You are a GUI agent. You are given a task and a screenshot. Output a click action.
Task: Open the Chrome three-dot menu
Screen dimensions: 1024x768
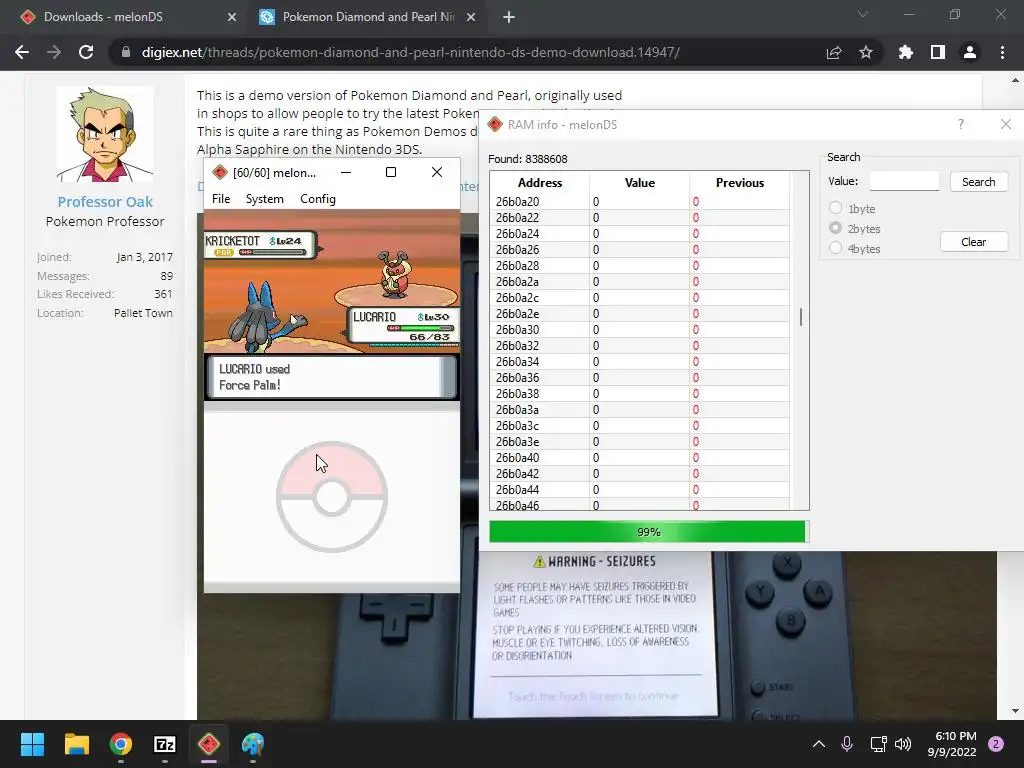tap(1002, 52)
